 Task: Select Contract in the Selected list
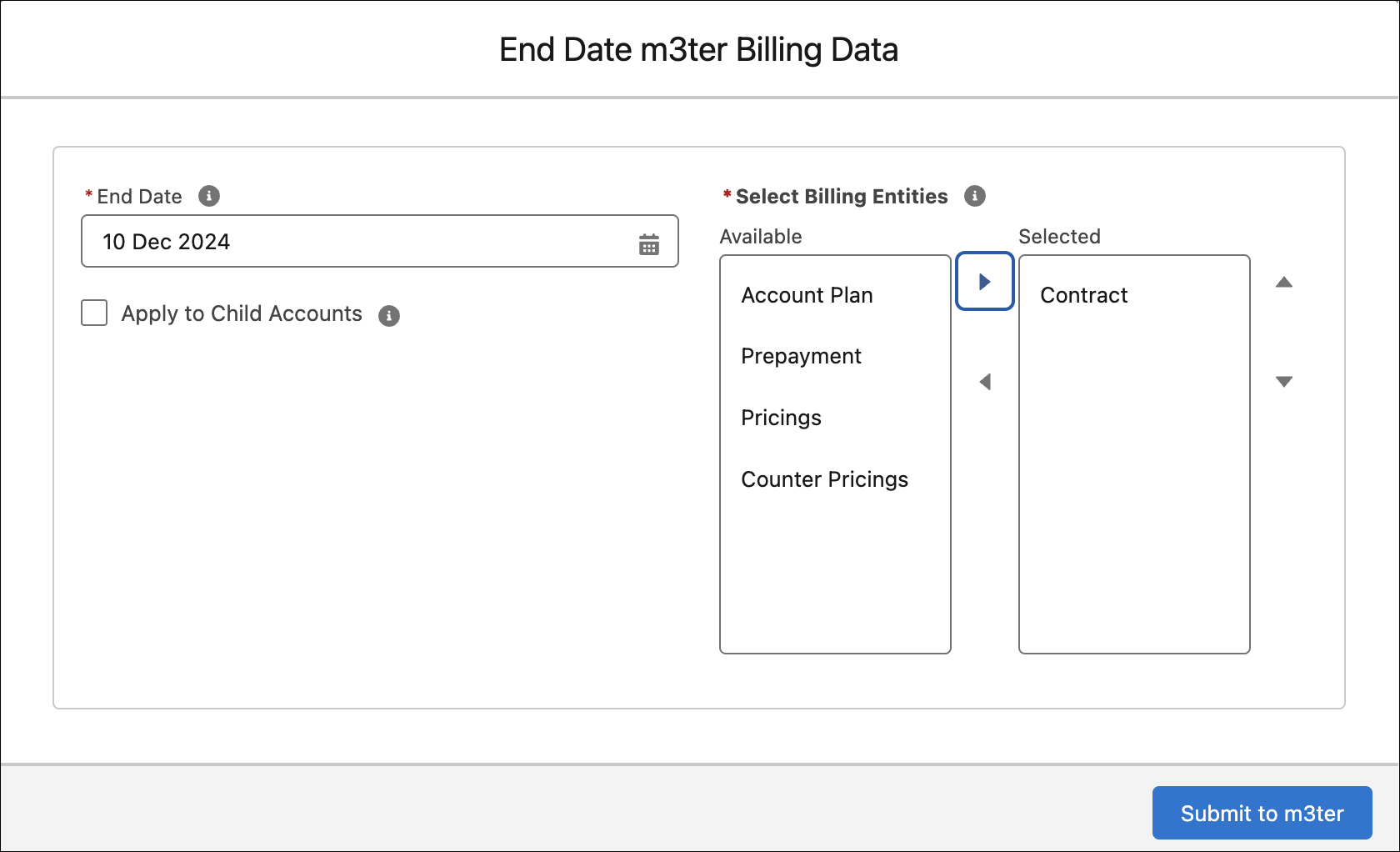coord(1083,295)
